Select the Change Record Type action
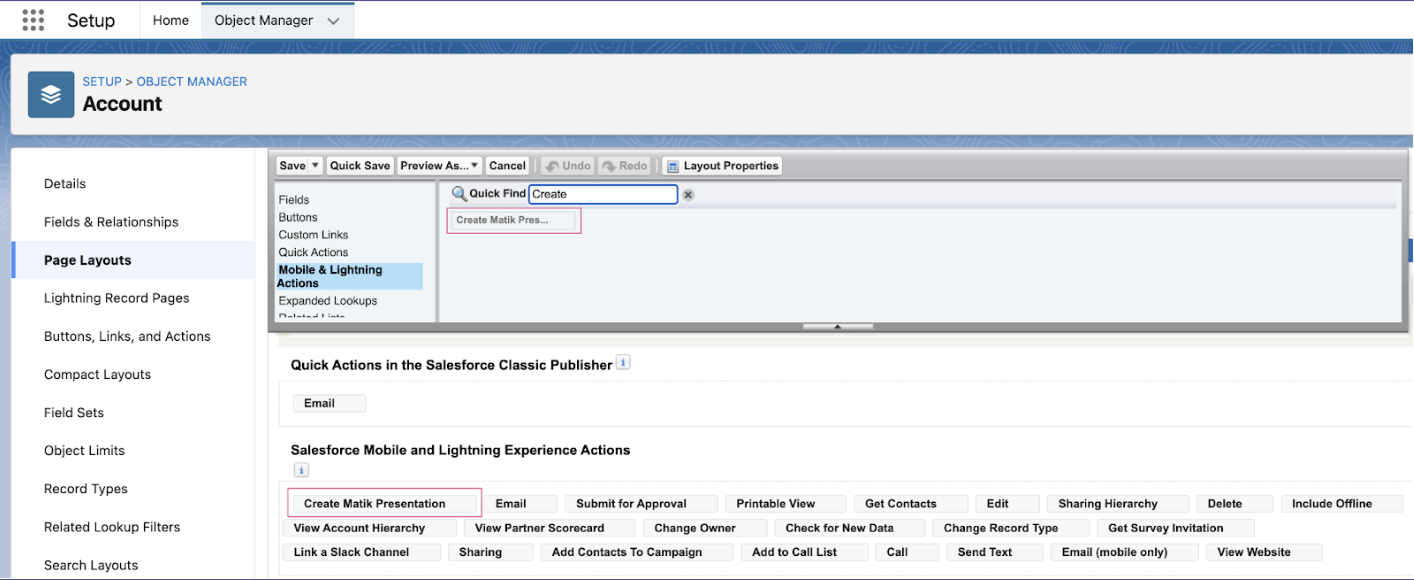This screenshot has width=1414, height=580. click(1011, 528)
